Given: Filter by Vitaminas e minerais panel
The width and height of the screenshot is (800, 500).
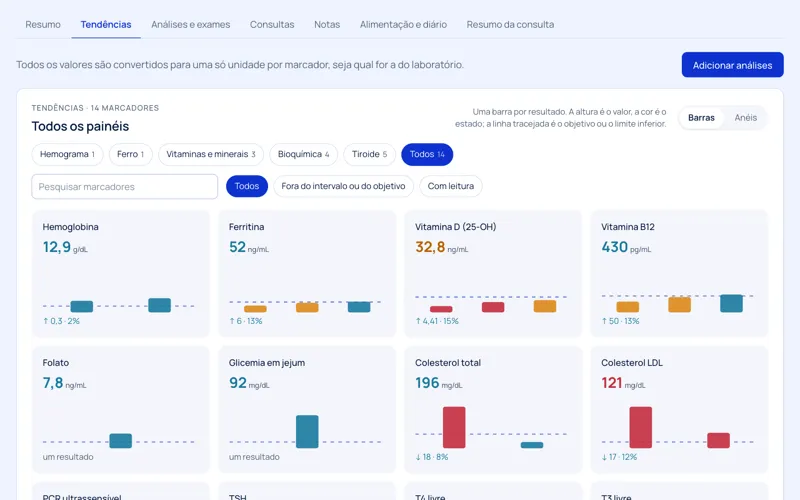Looking at the screenshot, I should [211, 154].
